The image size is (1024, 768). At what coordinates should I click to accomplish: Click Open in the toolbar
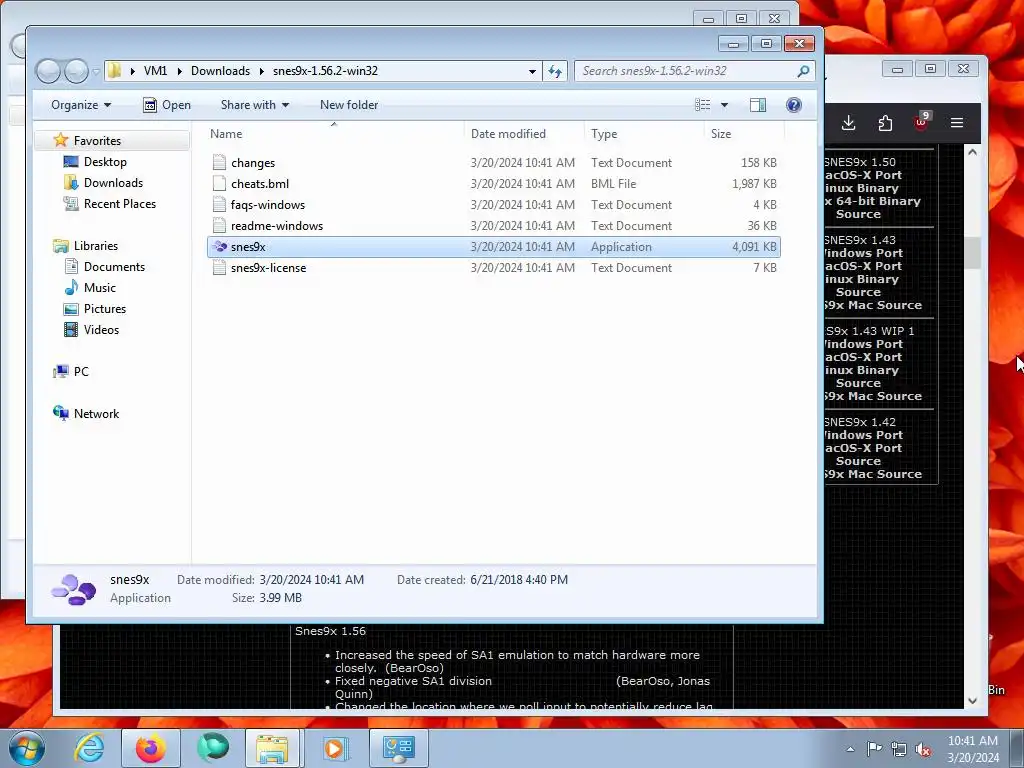click(167, 104)
